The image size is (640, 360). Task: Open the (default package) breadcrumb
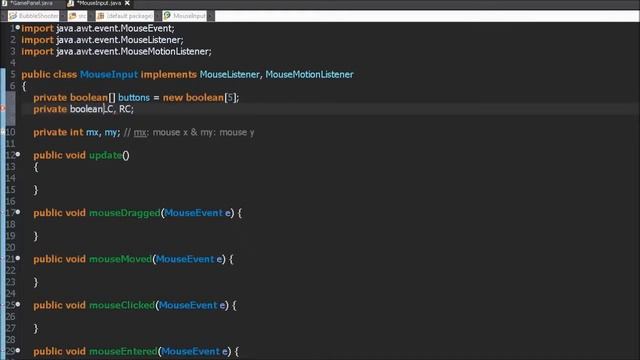[125, 16]
